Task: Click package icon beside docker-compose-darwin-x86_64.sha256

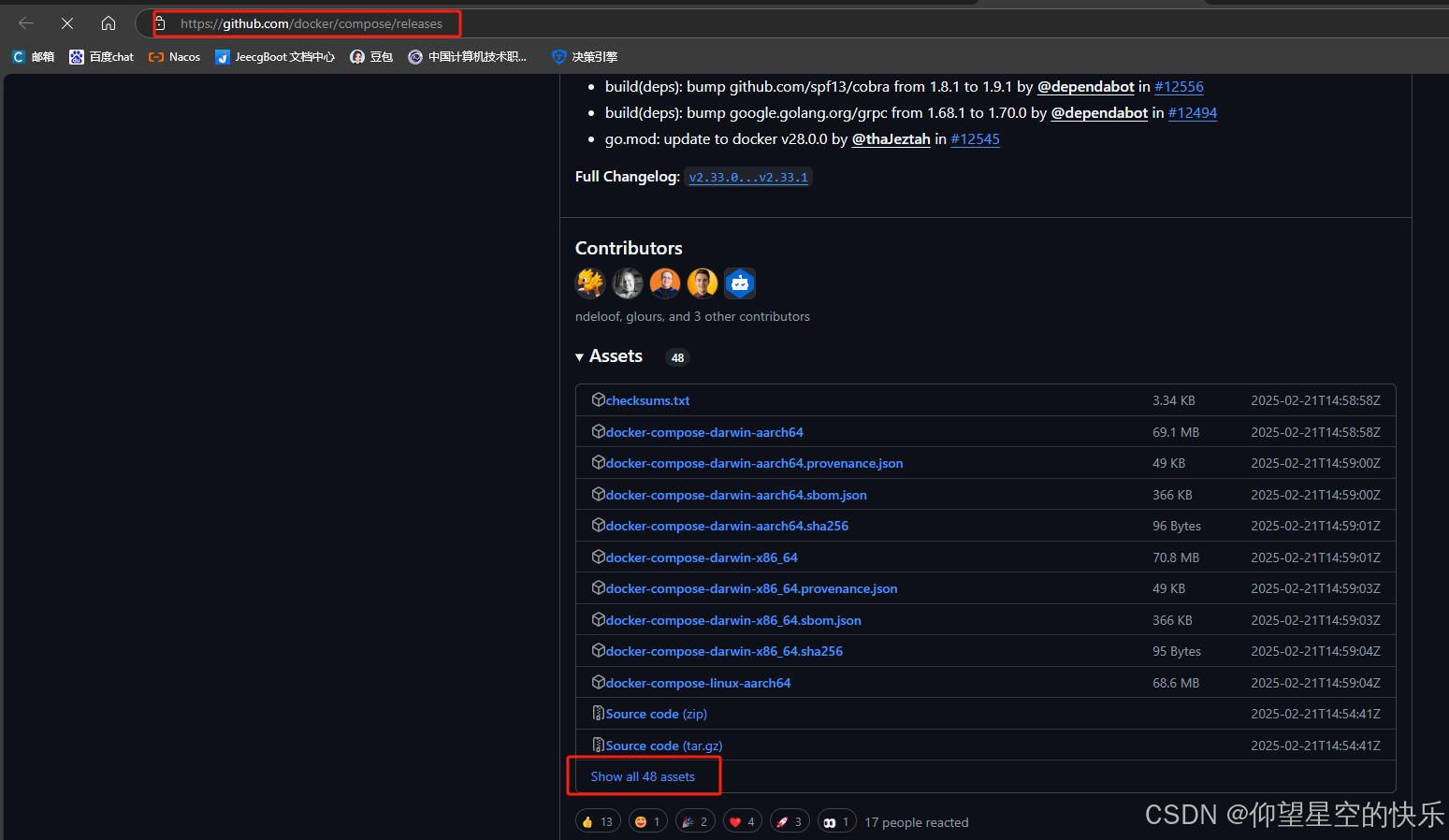Action: coord(599,650)
